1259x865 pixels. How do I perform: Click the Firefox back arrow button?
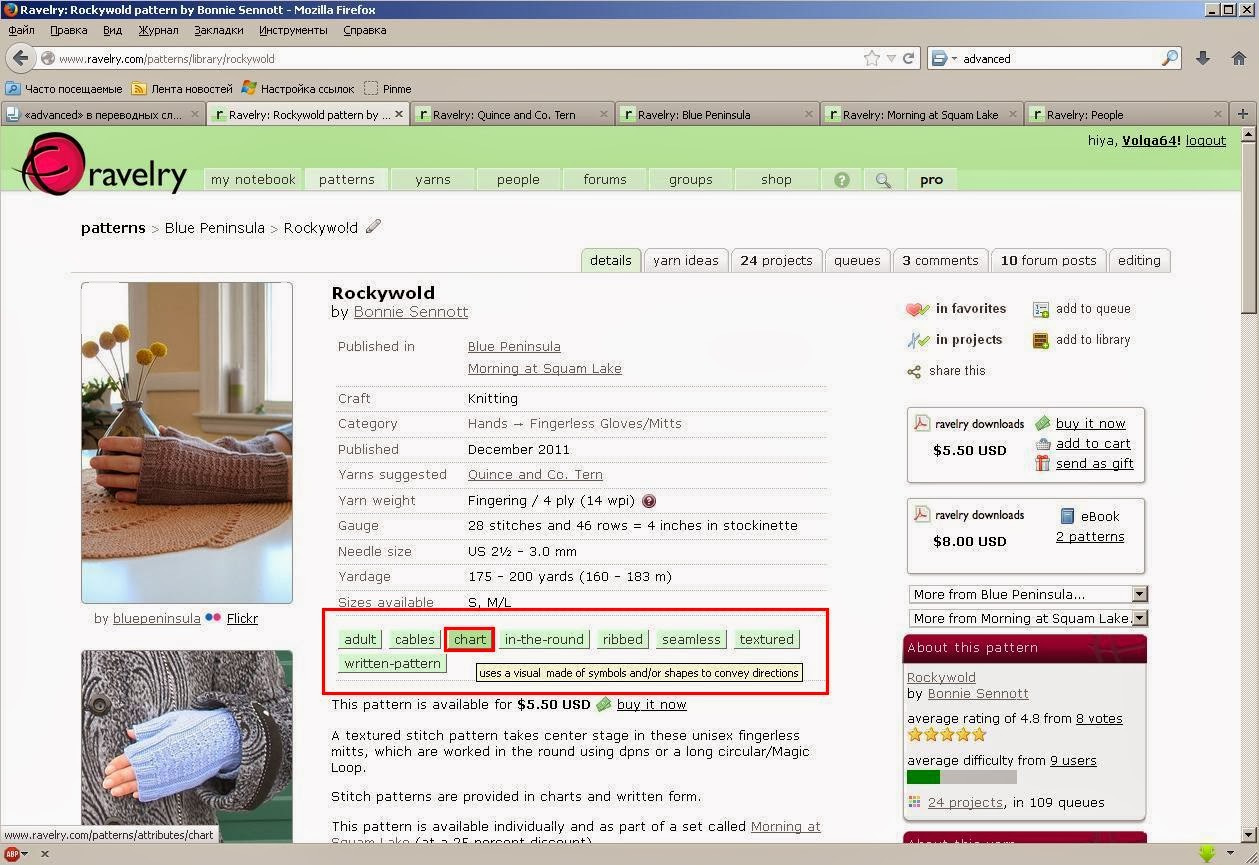point(21,58)
